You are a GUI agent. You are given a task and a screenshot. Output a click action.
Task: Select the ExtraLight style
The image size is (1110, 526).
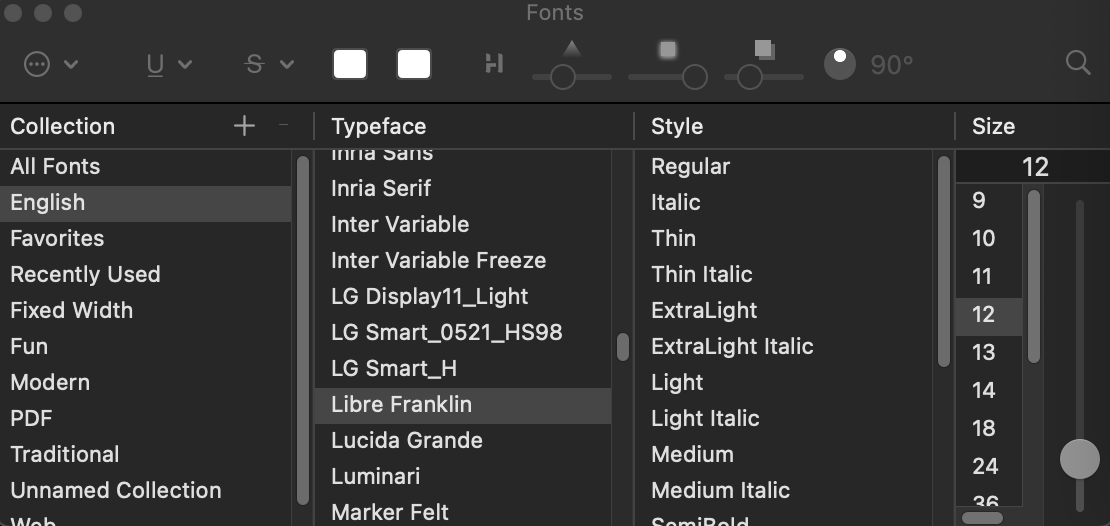coord(784,311)
